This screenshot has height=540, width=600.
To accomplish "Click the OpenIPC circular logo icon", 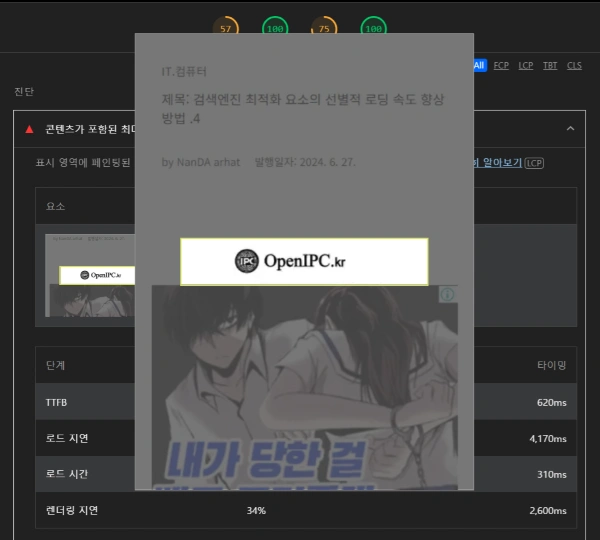I will [x=247, y=262].
